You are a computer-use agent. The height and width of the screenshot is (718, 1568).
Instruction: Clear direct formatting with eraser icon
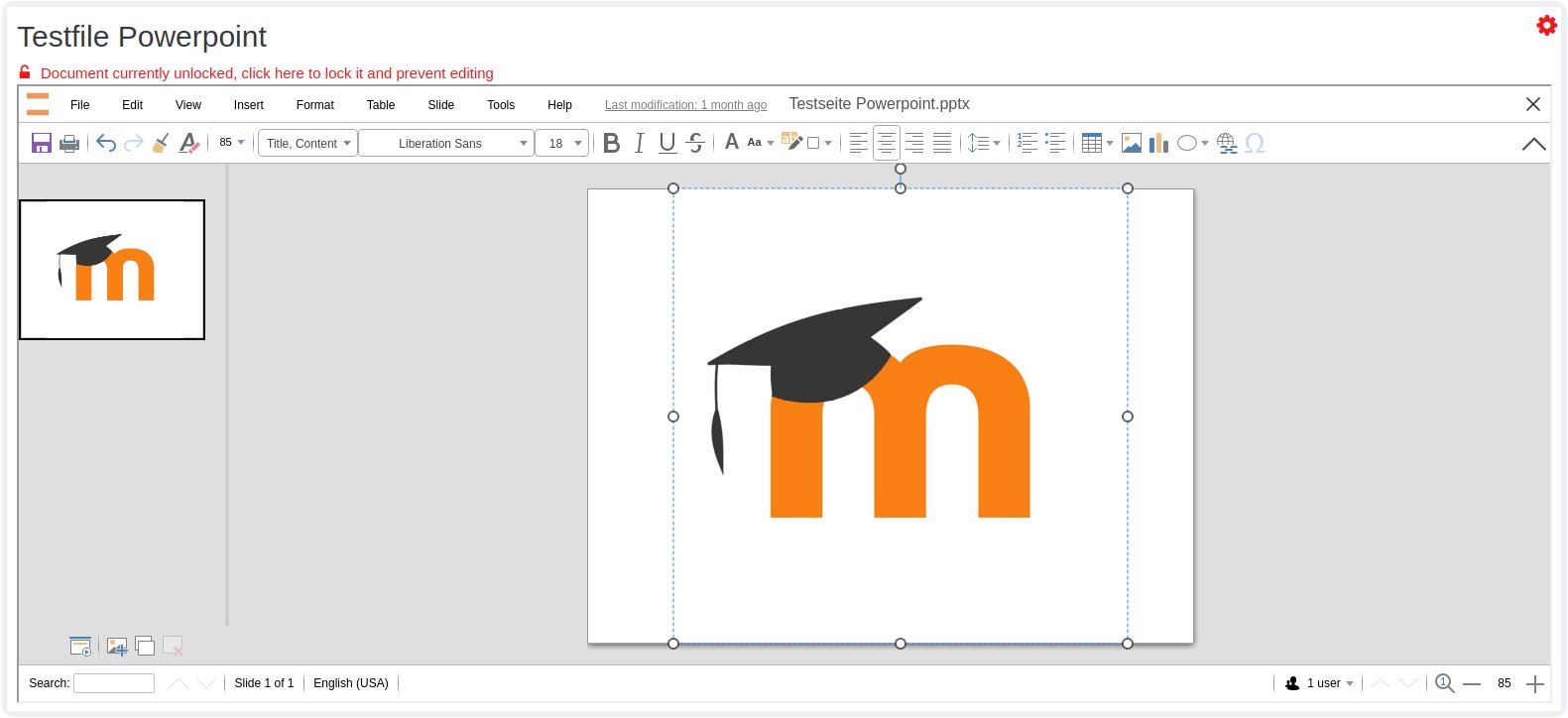(188, 143)
